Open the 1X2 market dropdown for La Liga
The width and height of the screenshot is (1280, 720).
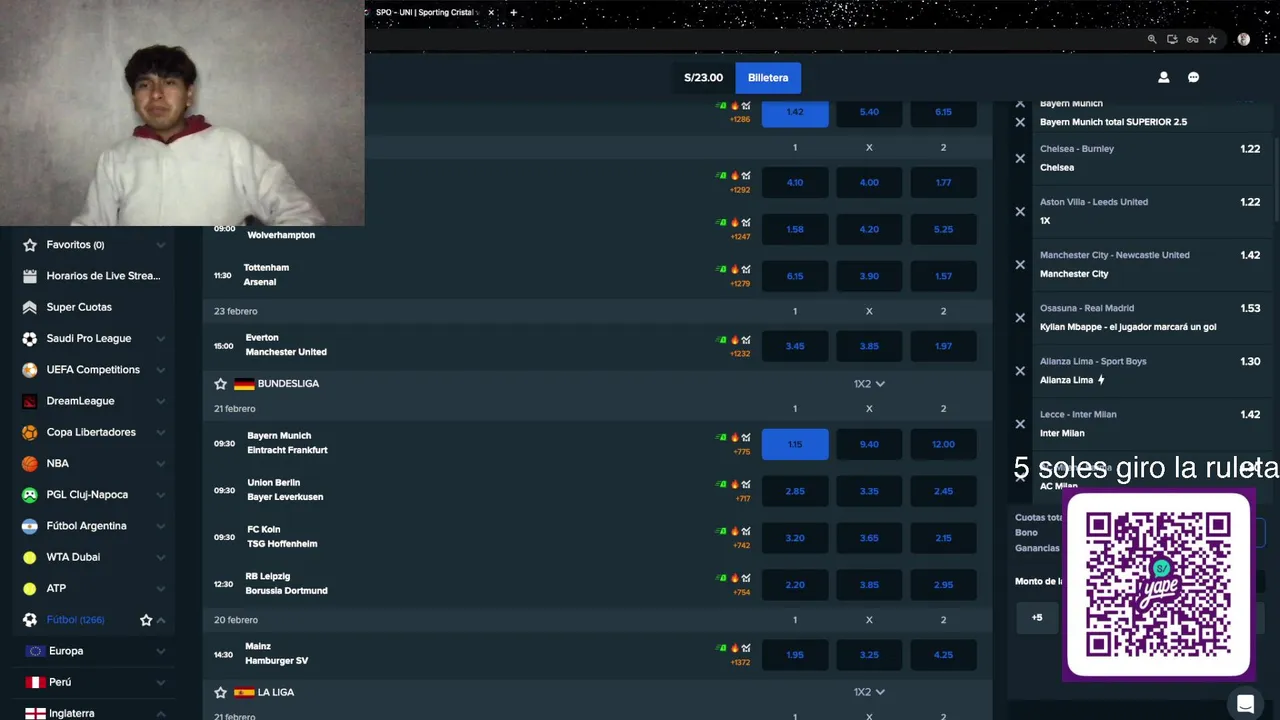[x=869, y=692]
